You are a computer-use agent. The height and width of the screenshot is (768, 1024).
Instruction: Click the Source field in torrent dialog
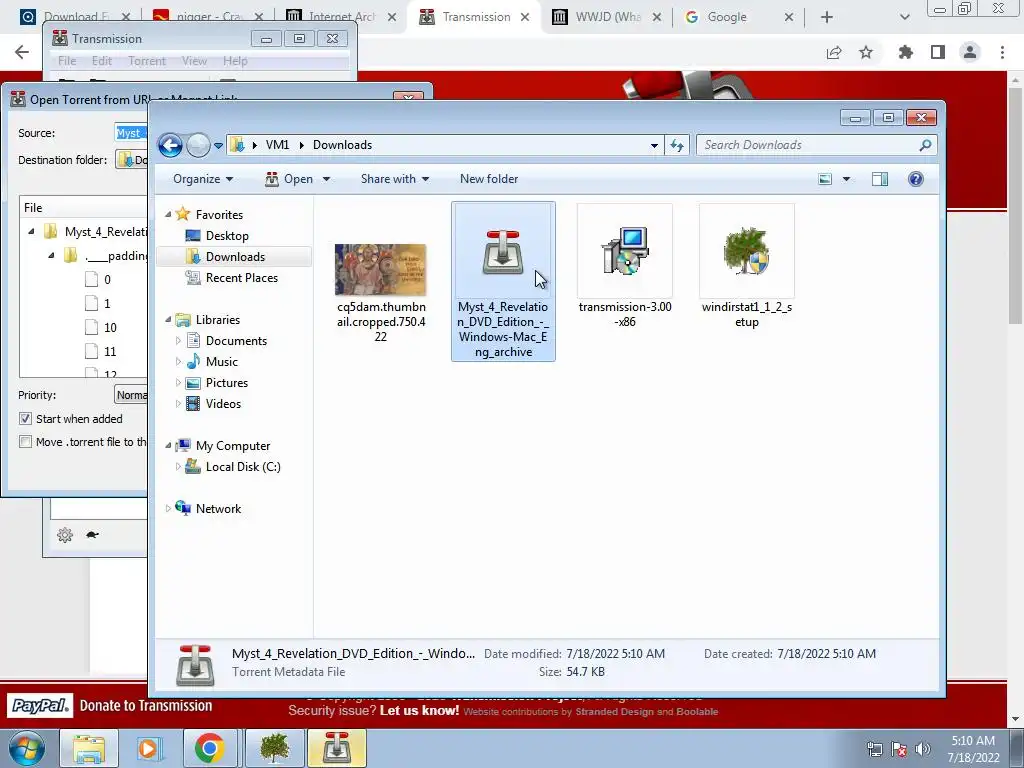(131, 133)
